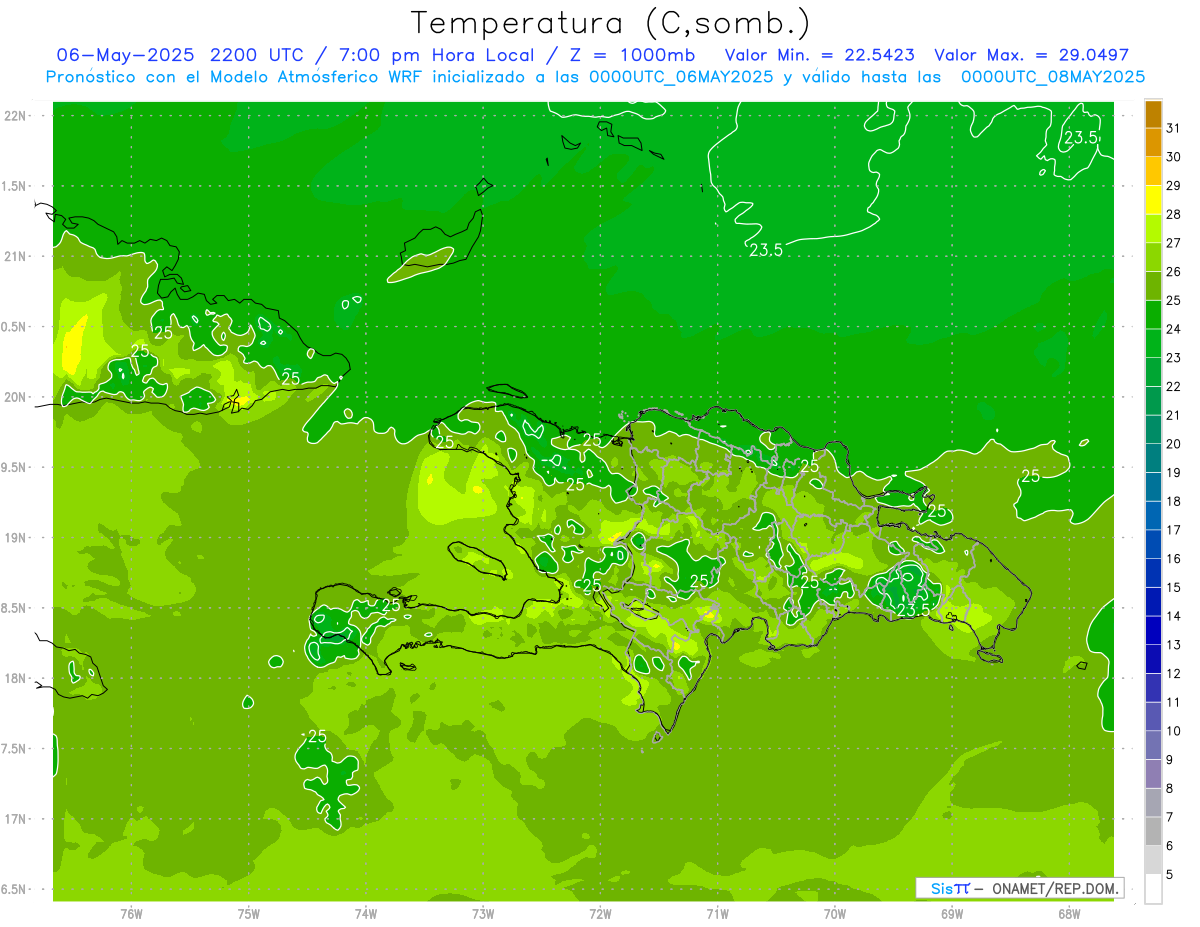This screenshot has height=927, width=1200.
Task: Click the "72W" longitude axis label
Action: (x=600, y=914)
